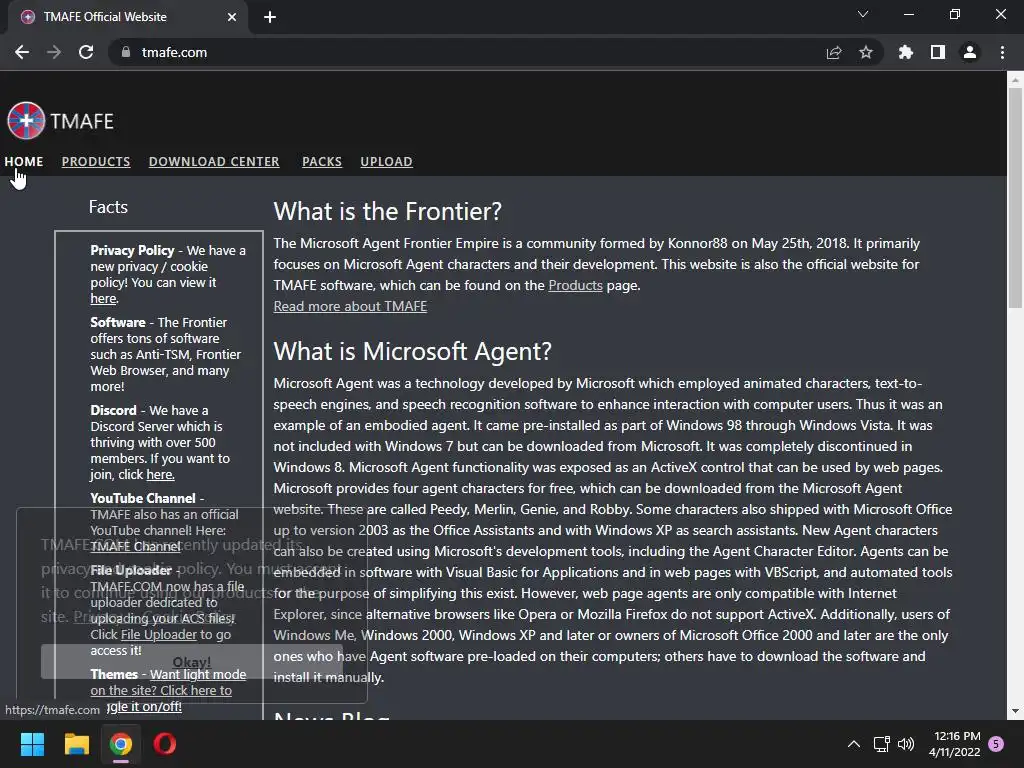Click the volume speaker tray icon
This screenshot has width=1024, height=768.
(906, 744)
